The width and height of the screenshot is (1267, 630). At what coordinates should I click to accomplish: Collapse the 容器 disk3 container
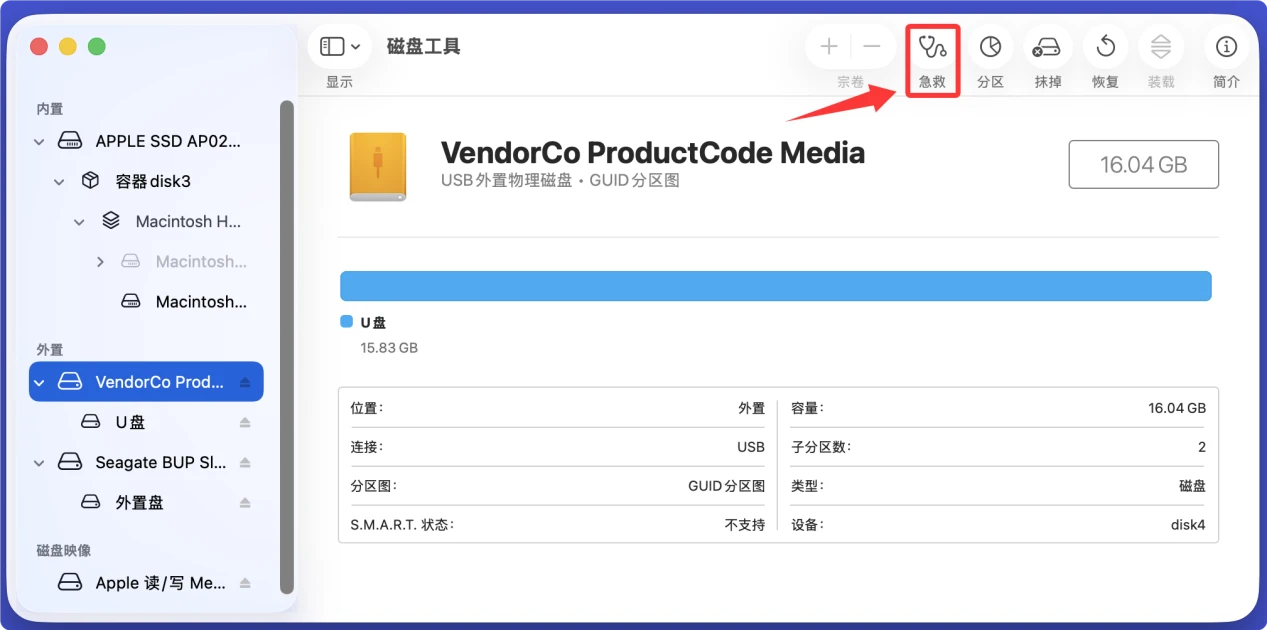59,182
